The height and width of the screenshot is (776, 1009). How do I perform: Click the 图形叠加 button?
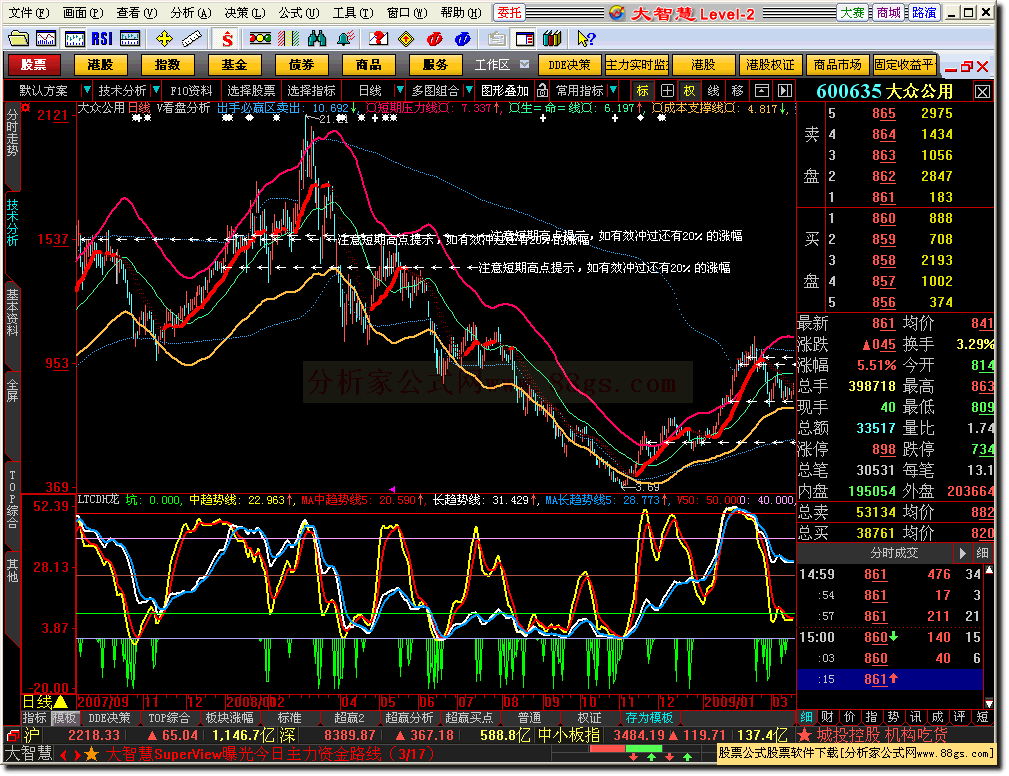(x=504, y=91)
